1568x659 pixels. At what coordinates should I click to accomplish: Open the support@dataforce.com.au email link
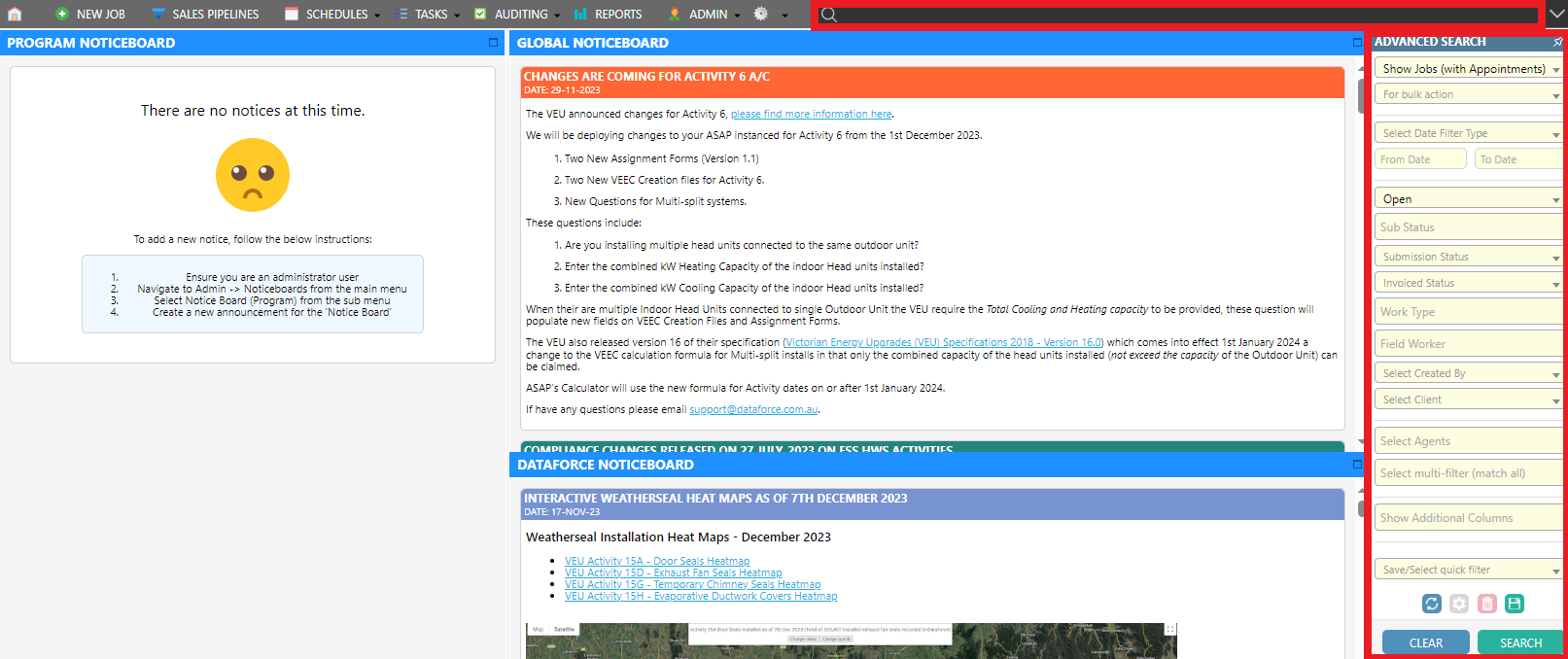[753, 410]
